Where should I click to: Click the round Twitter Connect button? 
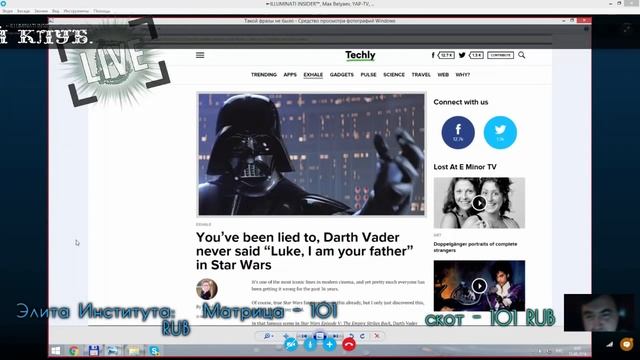(x=500, y=132)
